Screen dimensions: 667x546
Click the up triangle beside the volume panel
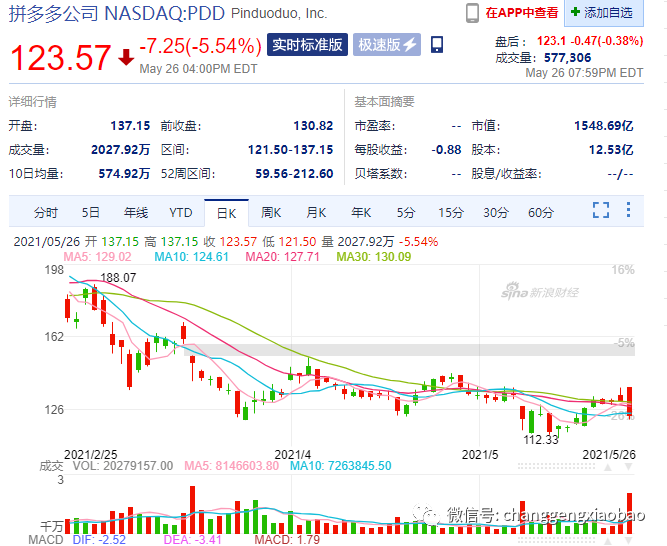(608, 467)
